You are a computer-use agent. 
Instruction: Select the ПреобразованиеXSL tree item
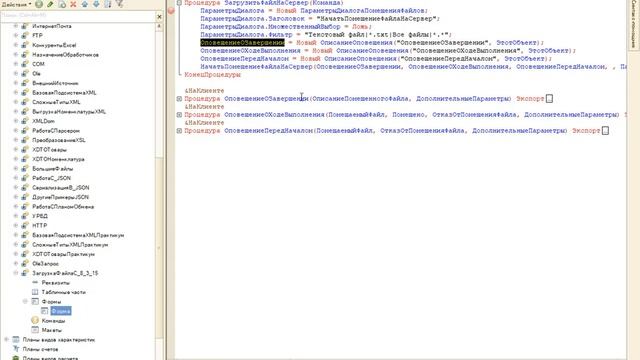point(59,140)
